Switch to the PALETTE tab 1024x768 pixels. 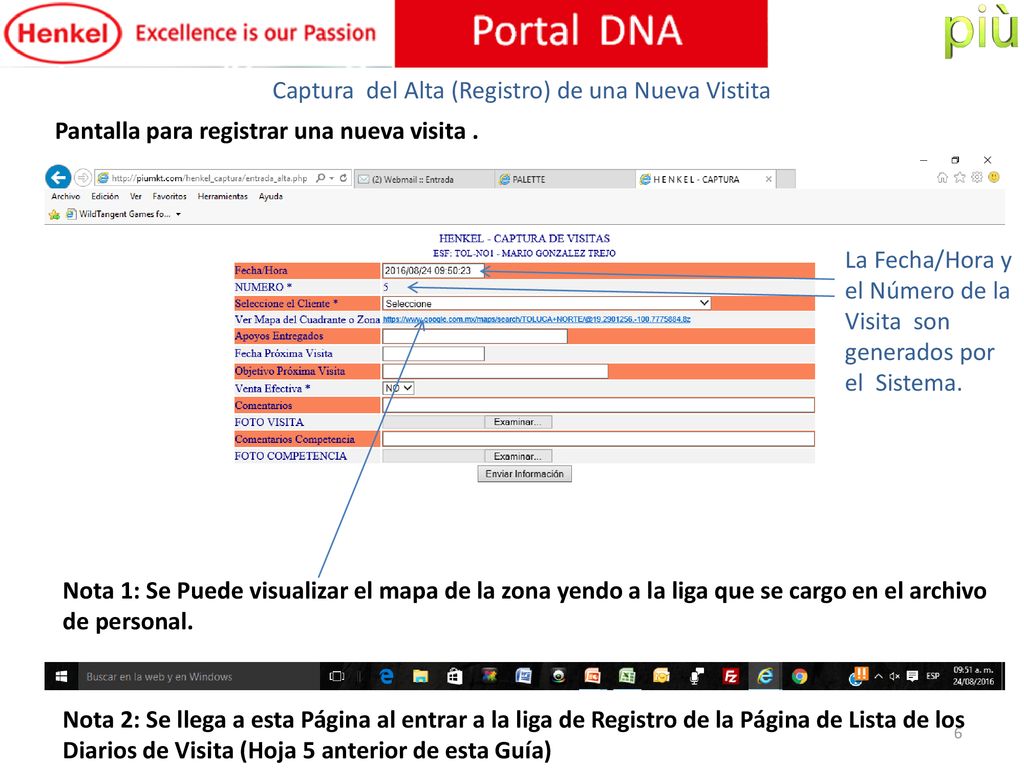566,179
